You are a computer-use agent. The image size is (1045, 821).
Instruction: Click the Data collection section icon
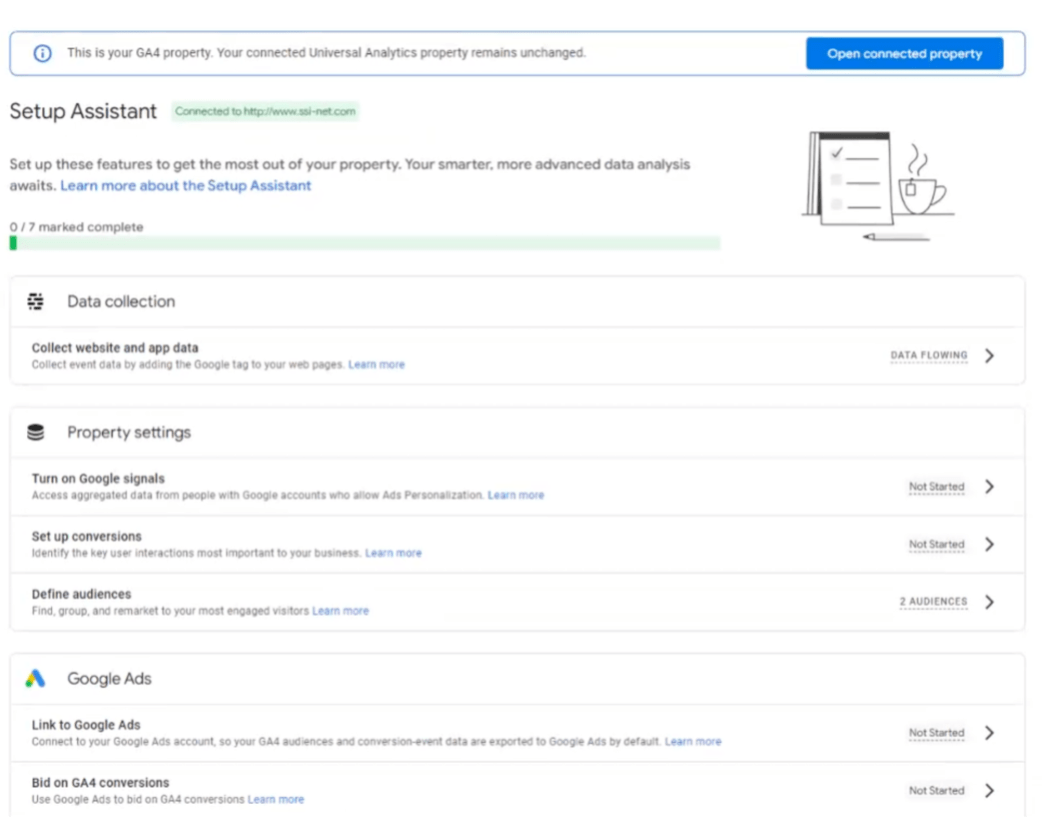coord(35,302)
